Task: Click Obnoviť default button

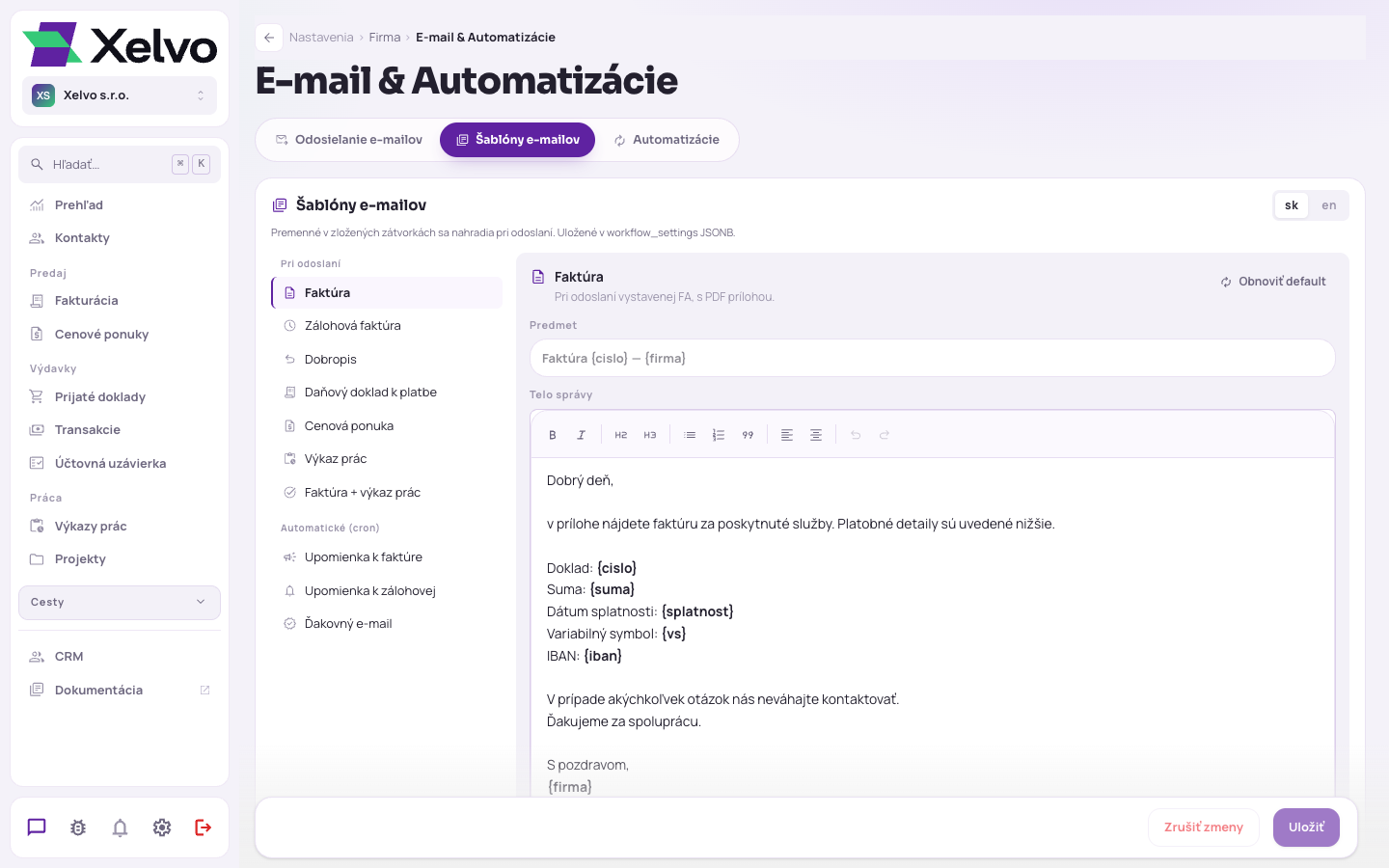Action: tap(1273, 282)
